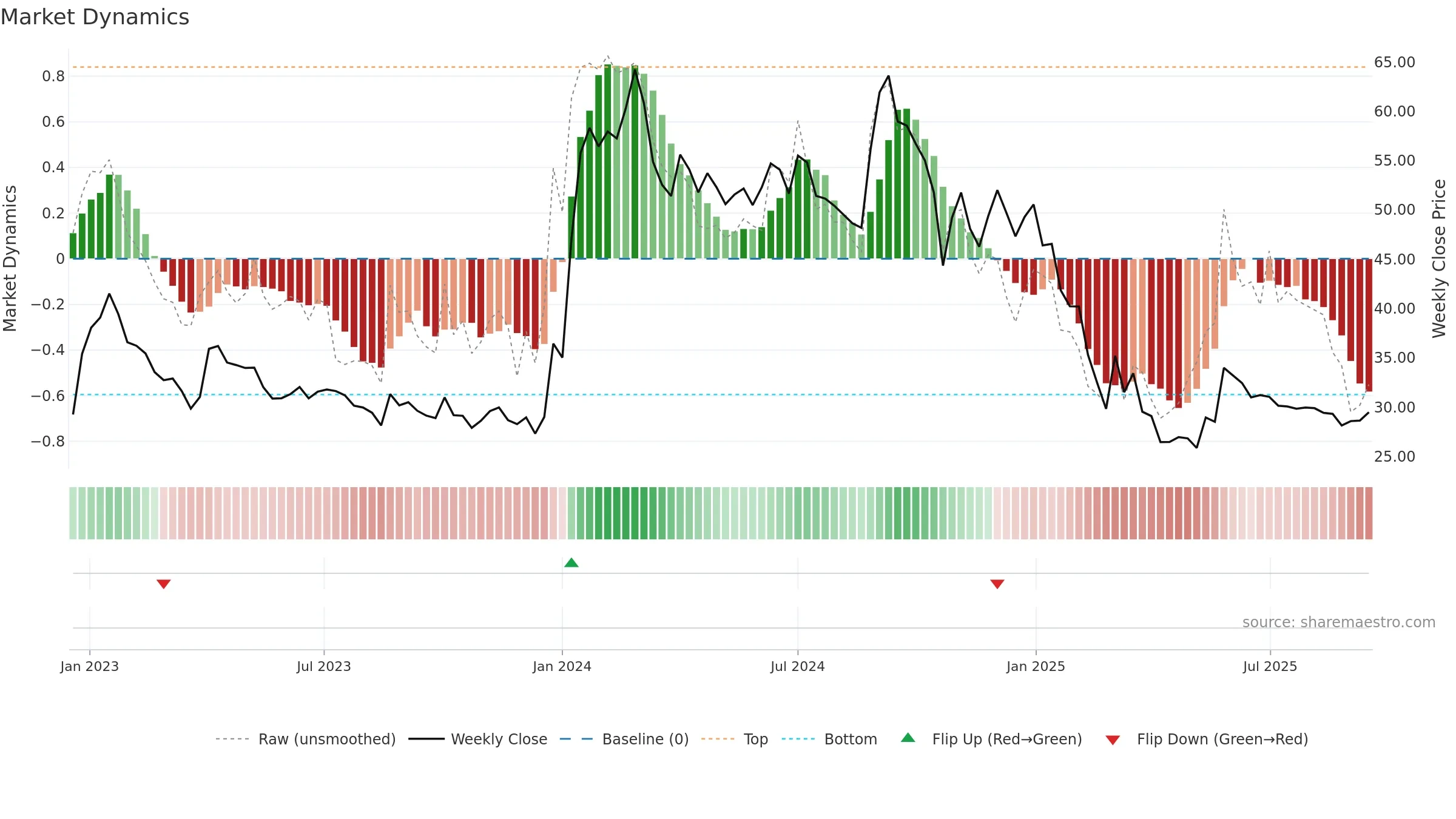Click the cyan dotted line sample beside Bottom
This screenshot has width=1456, height=819.
798,739
